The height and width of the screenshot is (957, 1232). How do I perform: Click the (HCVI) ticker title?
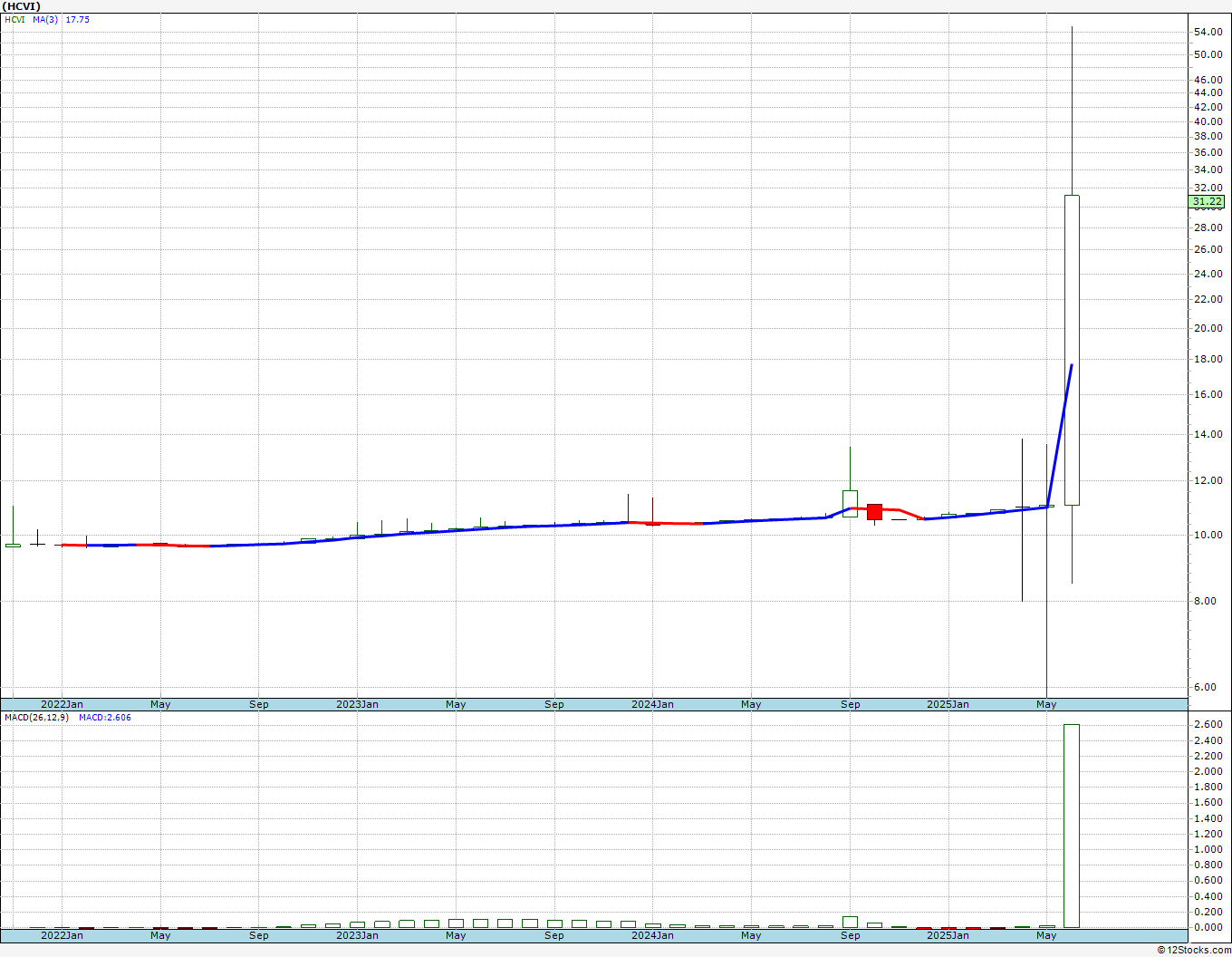22,6
